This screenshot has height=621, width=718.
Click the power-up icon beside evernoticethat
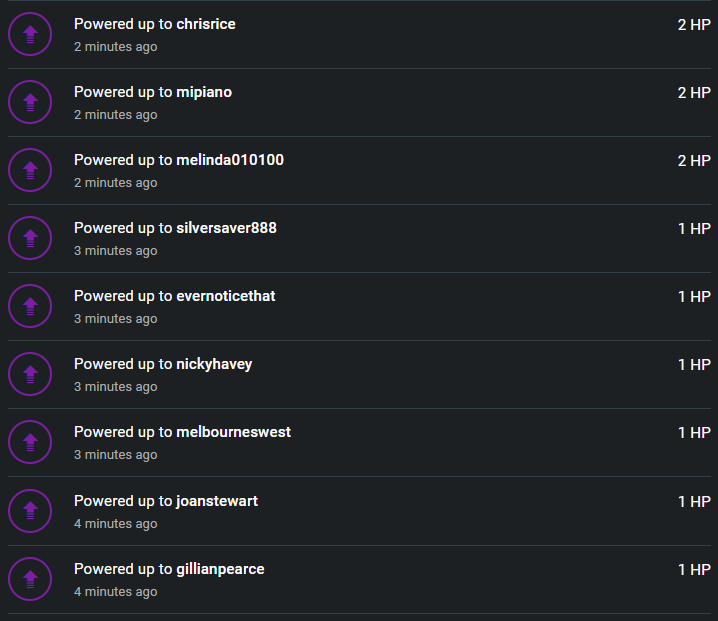coord(30,306)
